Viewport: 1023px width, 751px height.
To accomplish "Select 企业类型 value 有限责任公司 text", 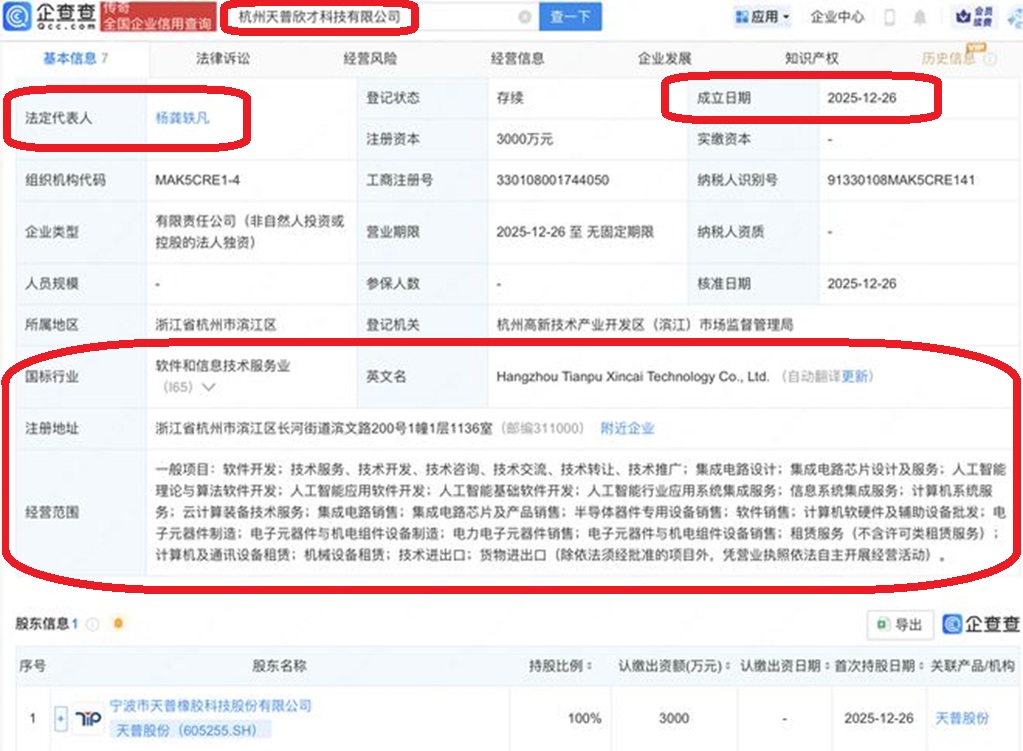I will (x=249, y=232).
